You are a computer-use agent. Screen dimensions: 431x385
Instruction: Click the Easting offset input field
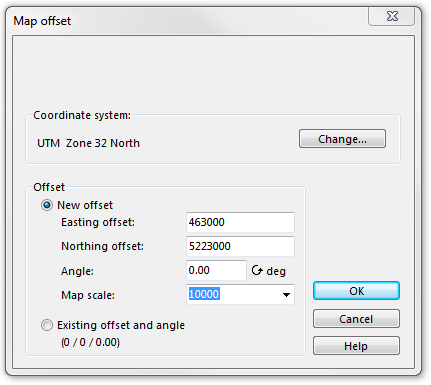[x=240, y=222]
